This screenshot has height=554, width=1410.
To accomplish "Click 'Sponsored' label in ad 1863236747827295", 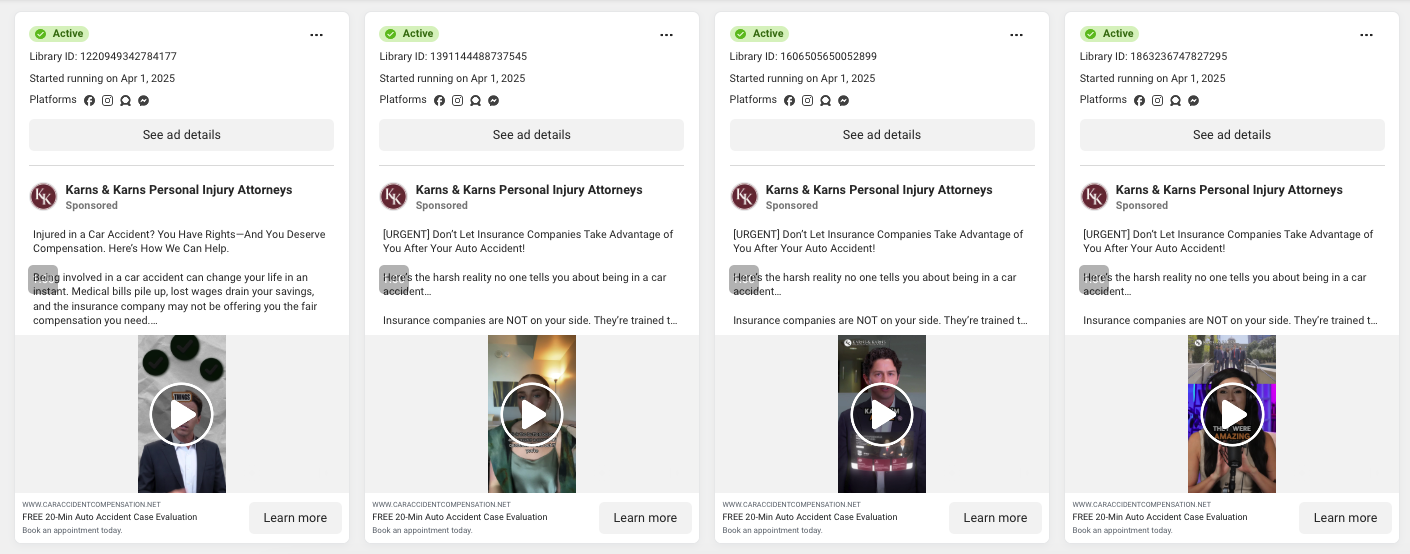I will click(x=1141, y=206).
